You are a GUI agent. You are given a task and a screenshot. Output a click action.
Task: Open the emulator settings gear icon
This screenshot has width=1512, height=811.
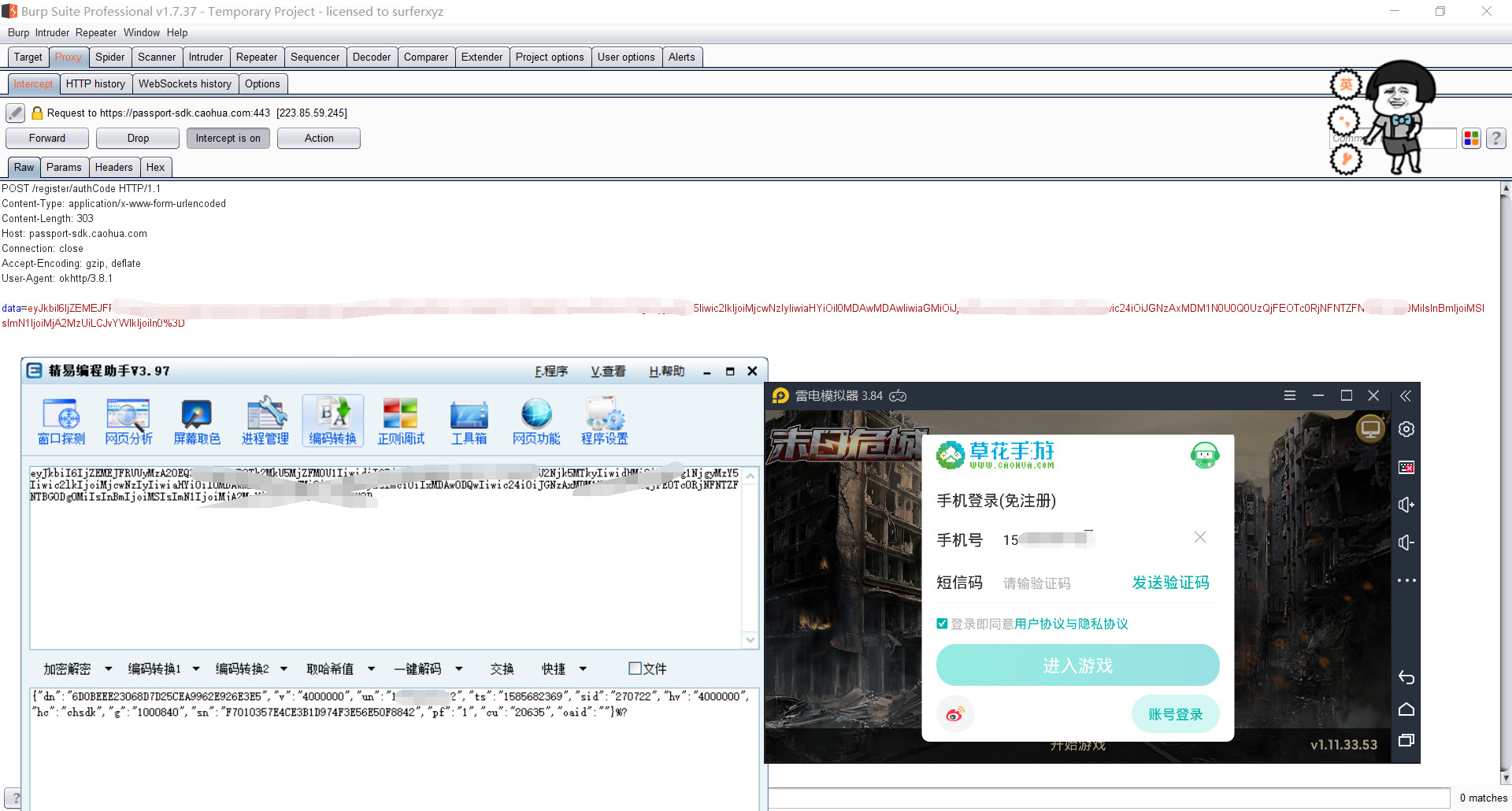[1406, 429]
